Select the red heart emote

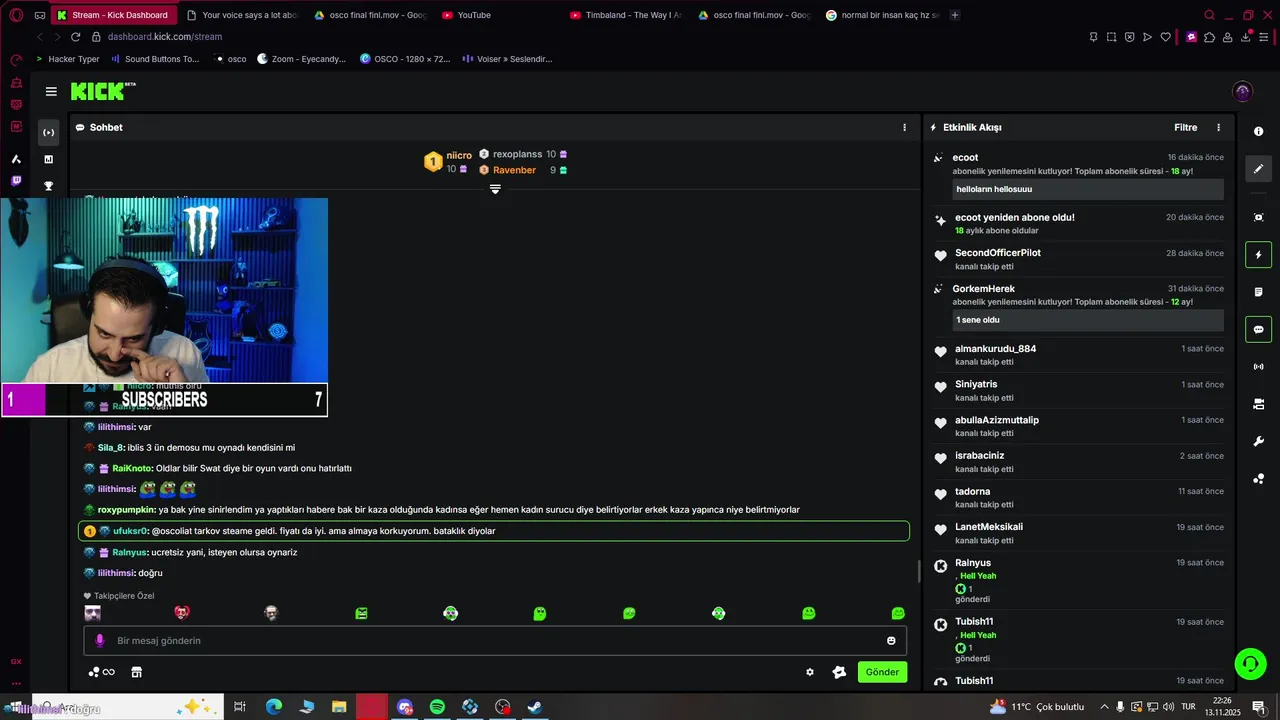click(182, 613)
